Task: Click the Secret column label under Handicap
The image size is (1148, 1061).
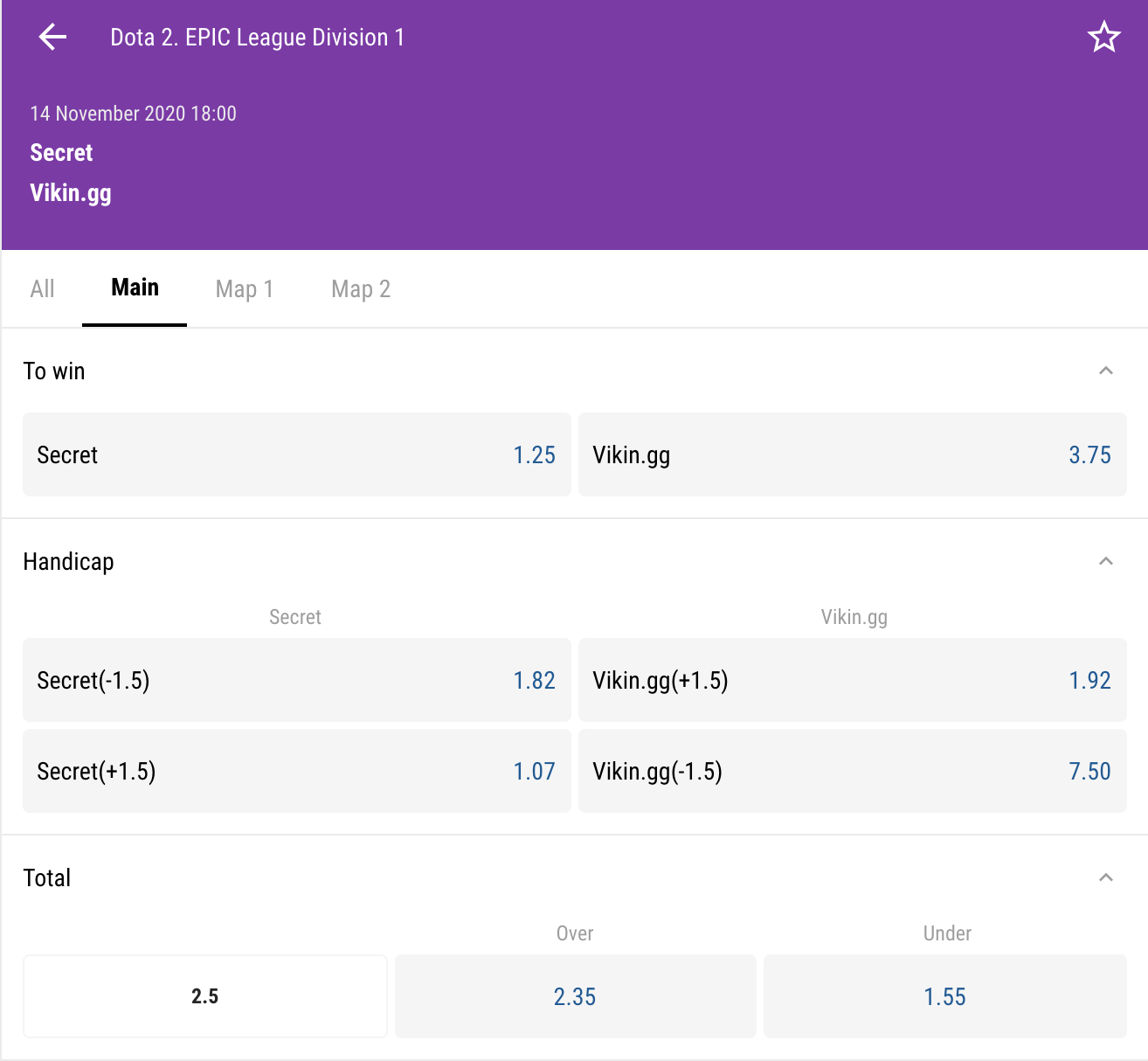Action: [295, 617]
